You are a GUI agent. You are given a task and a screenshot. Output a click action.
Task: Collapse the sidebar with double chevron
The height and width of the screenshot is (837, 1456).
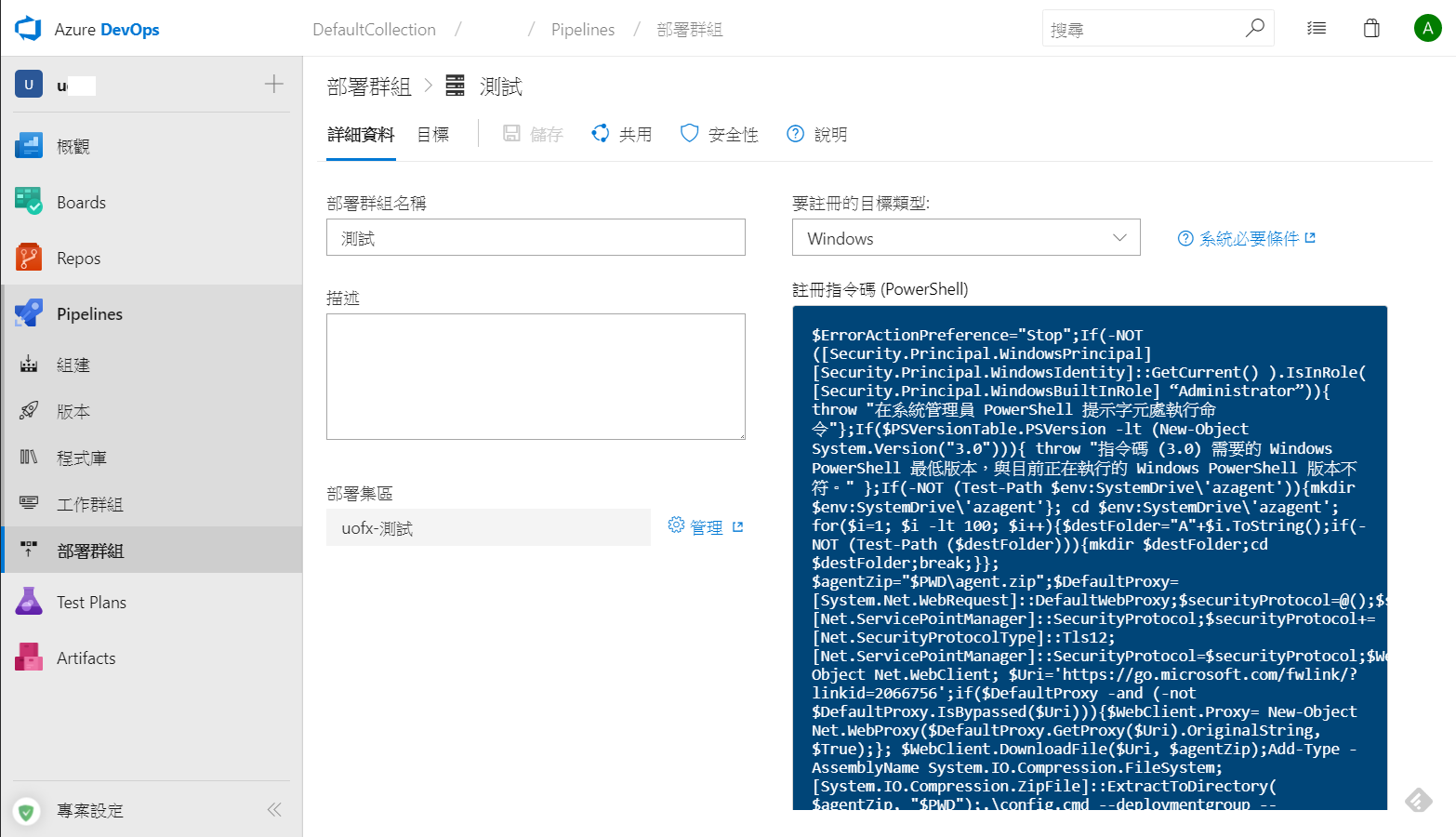coord(274,810)
